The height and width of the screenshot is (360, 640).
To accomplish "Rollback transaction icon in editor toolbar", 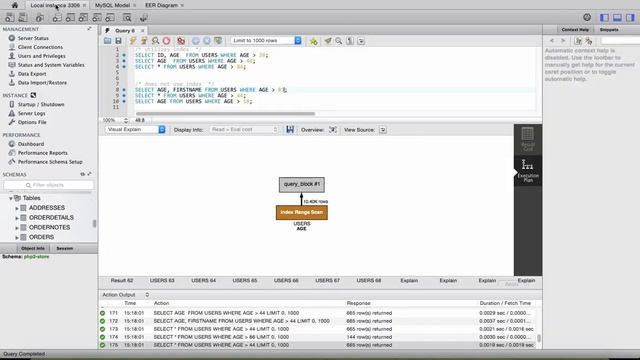I will (x=207, y=41).
